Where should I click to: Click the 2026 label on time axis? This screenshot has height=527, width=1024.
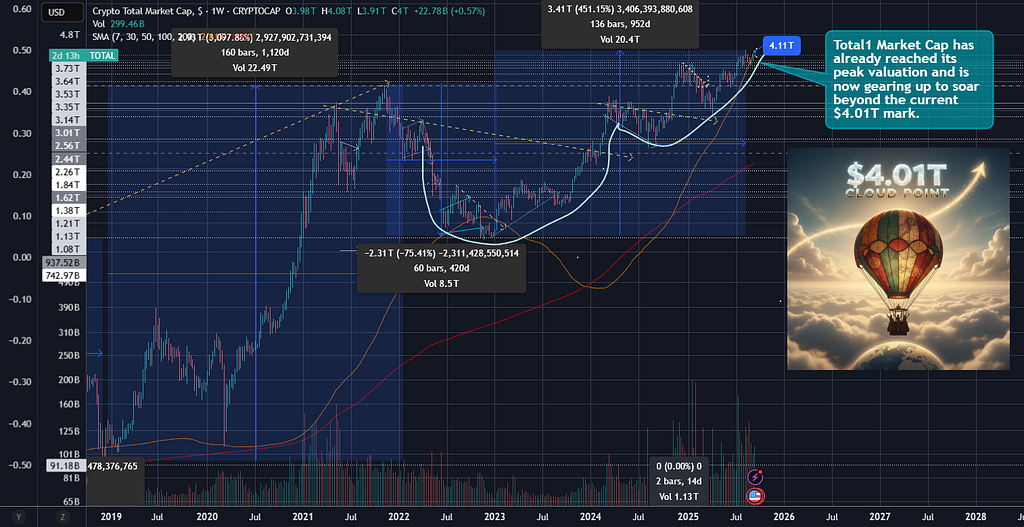[784, 517]
